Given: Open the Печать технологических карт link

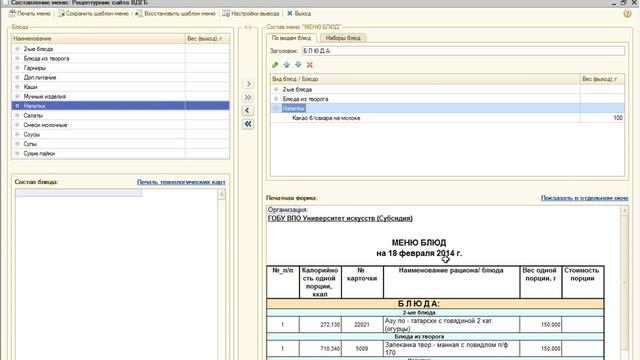Looking at the screenshot, I should click(181, 182).
